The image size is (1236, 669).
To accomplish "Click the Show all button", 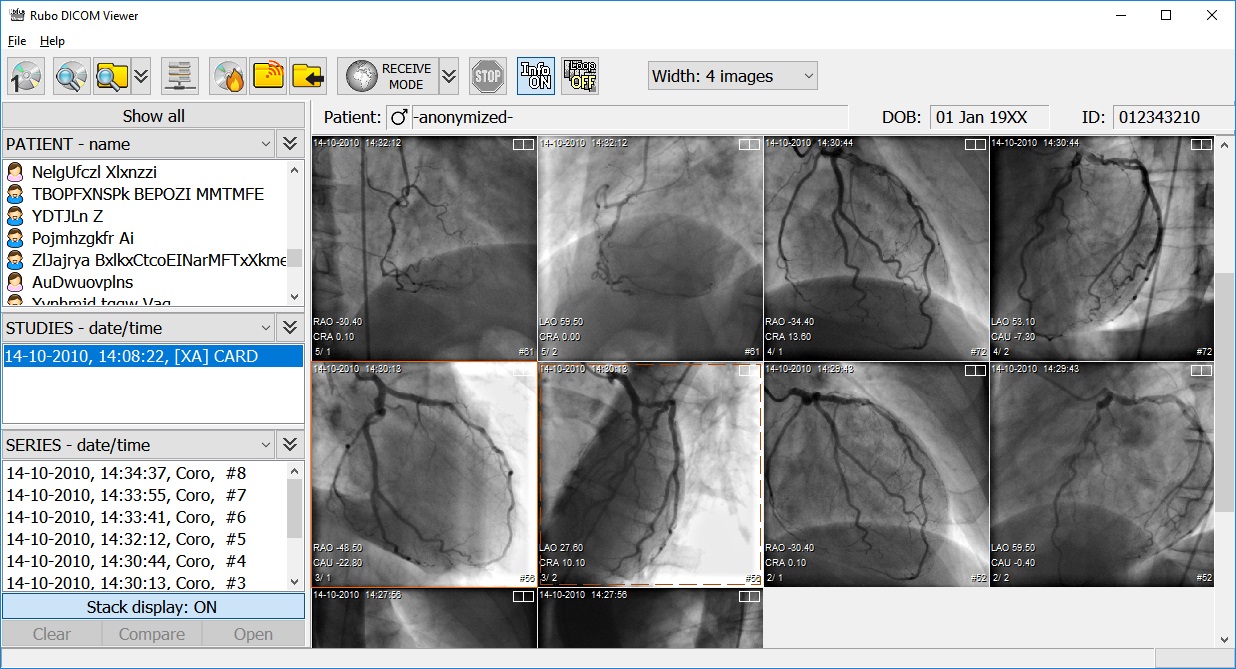I will click(x=153, y=116).
